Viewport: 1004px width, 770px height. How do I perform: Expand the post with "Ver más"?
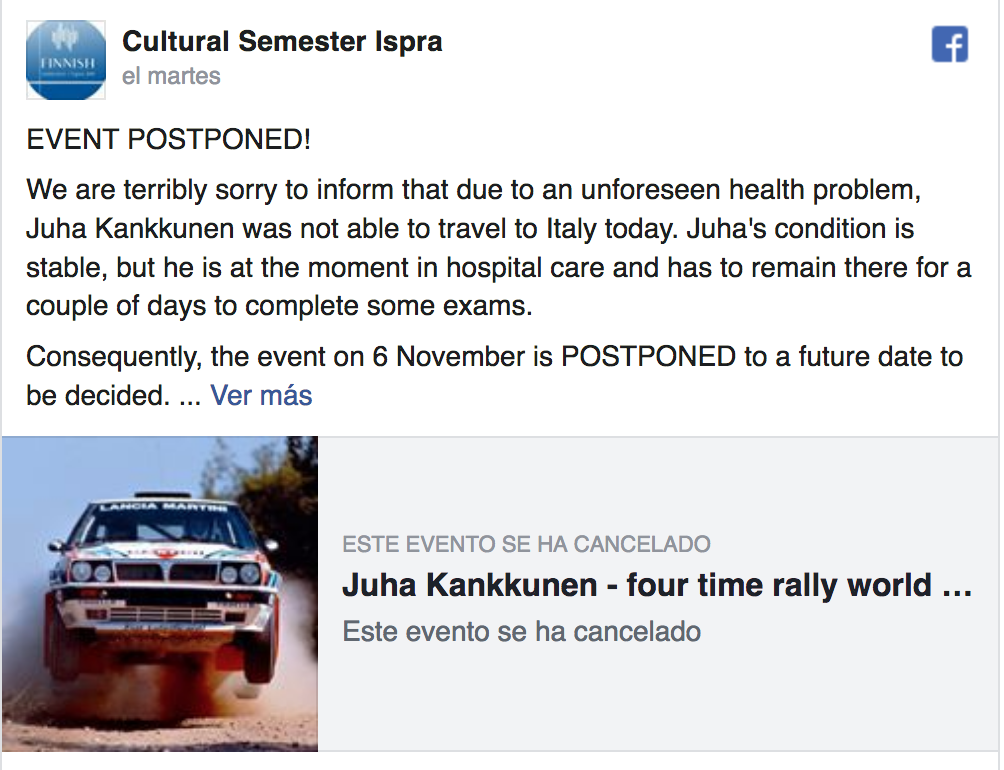pos(261,395)
